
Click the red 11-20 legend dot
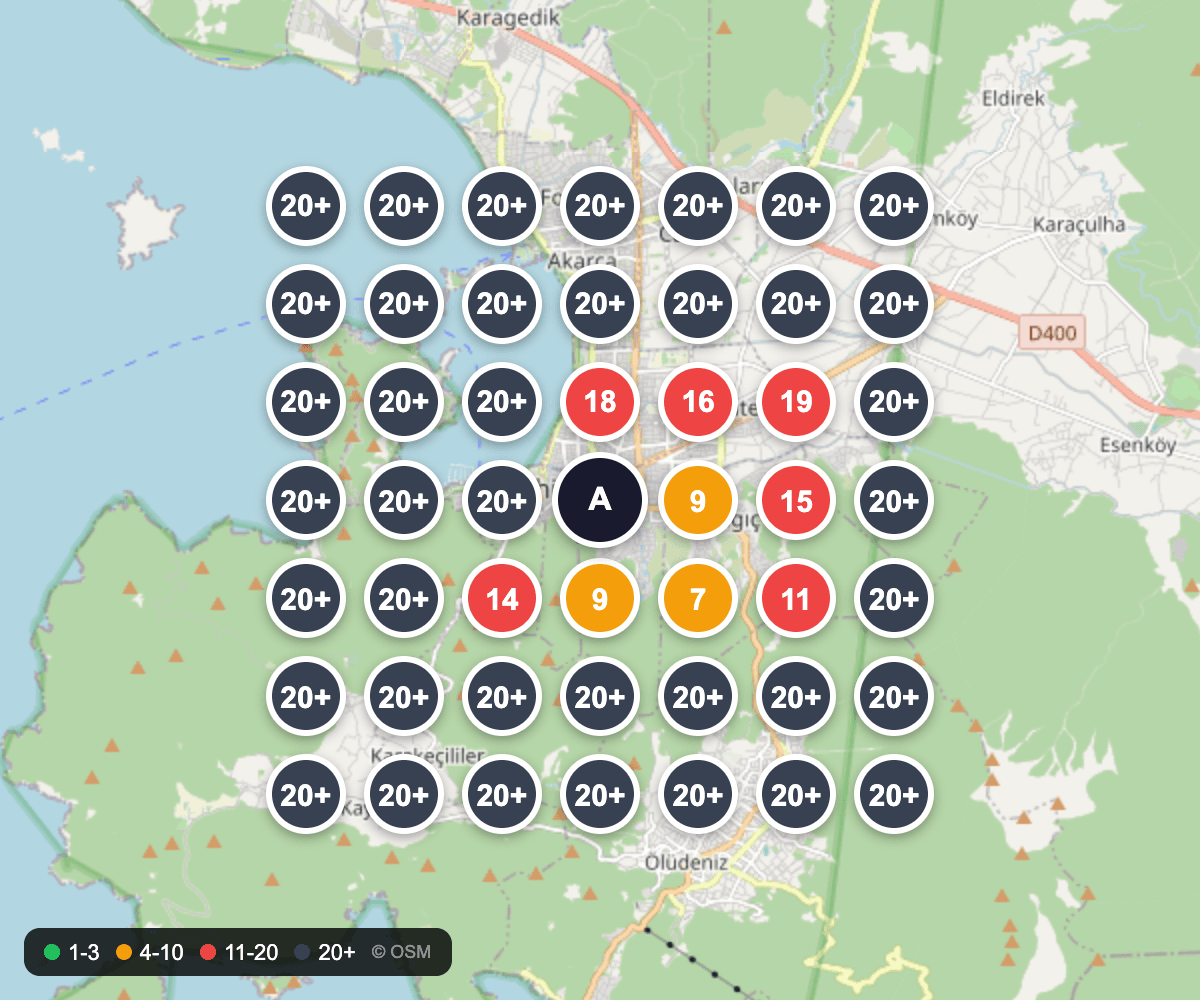click(208, 952)
